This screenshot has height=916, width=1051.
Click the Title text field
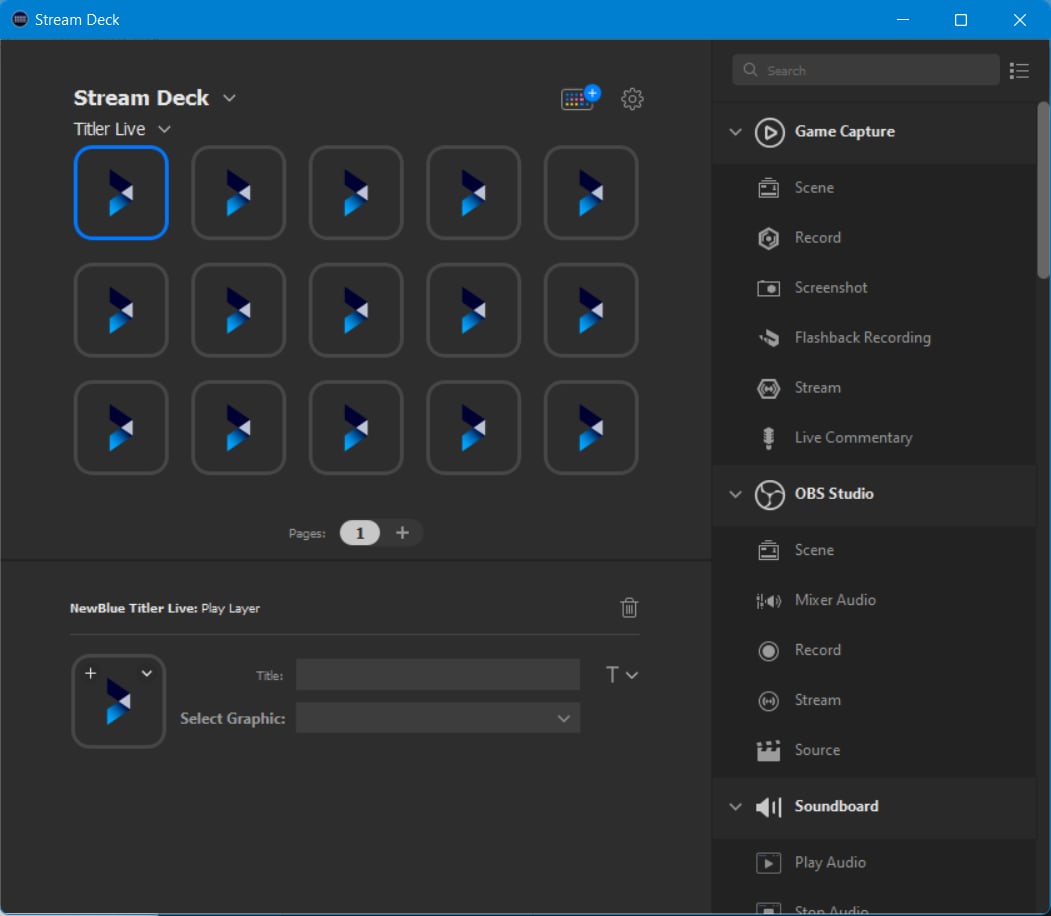[438, 675]
